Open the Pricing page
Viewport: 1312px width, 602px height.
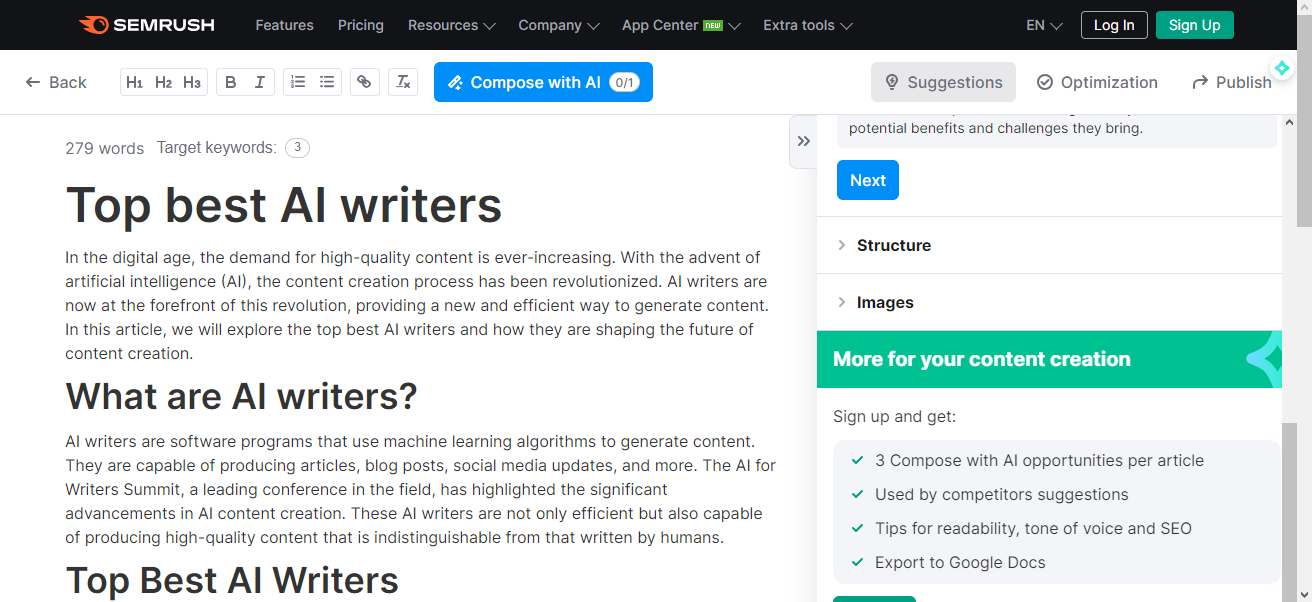click(361, 25)
